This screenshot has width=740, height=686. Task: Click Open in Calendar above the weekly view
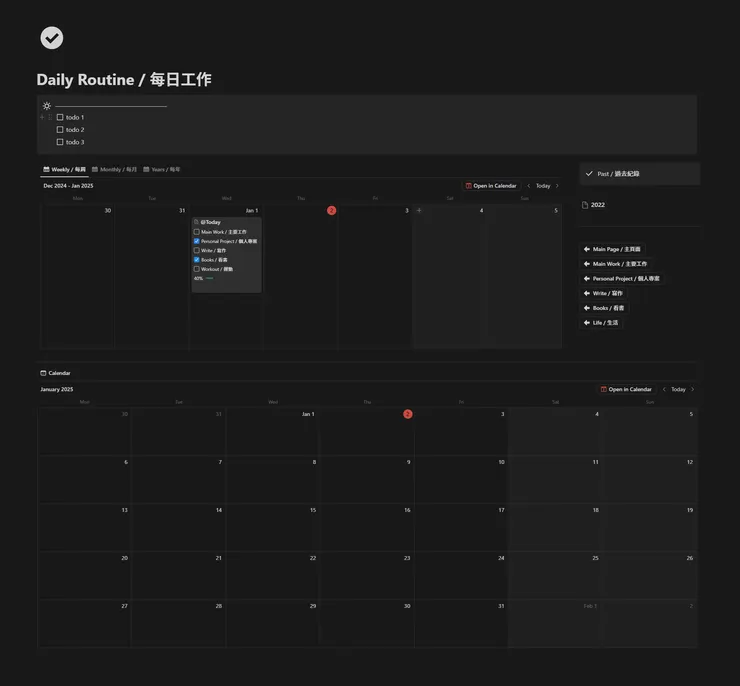491,186
